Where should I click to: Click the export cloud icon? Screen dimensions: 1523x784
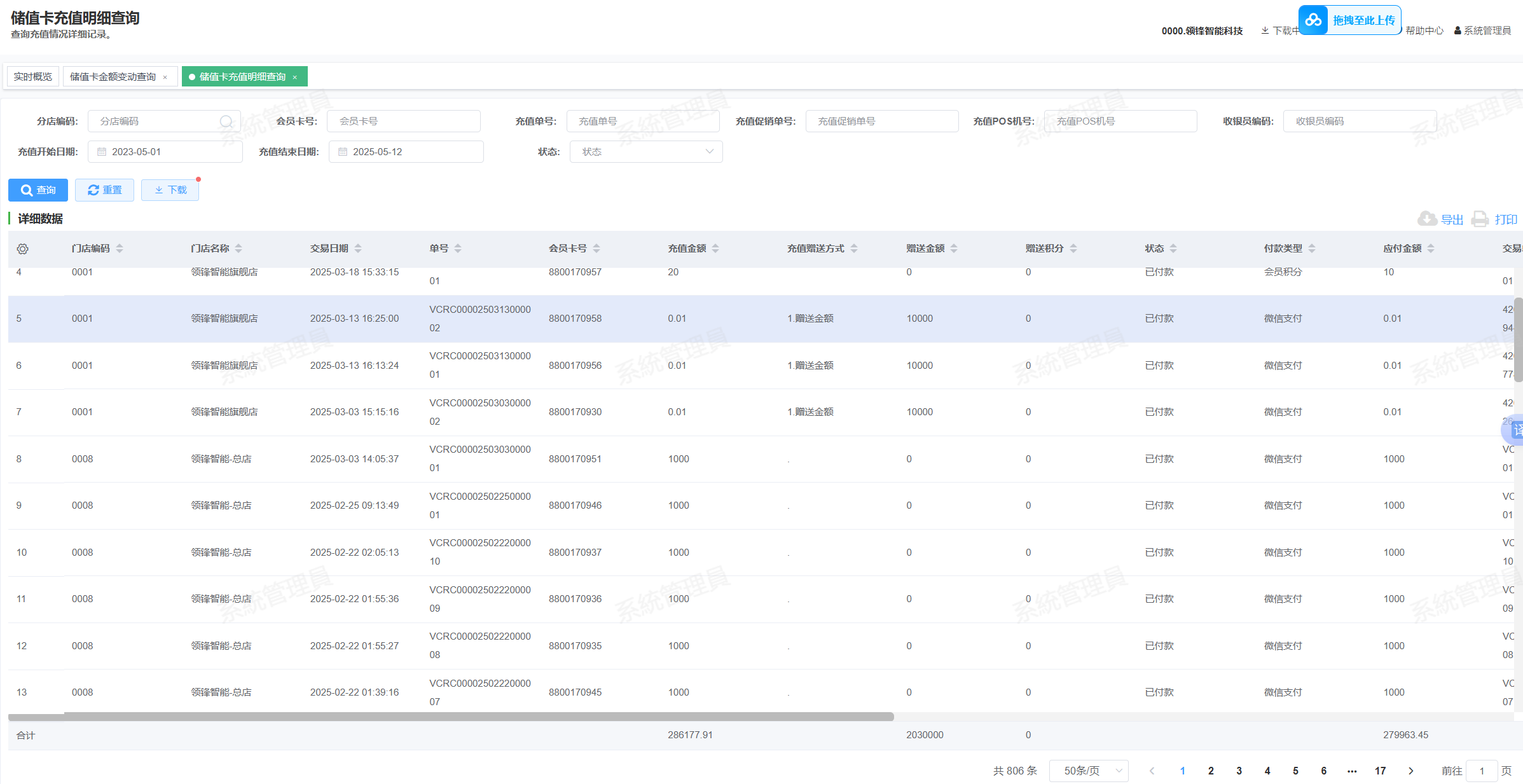coord(1426,219)
